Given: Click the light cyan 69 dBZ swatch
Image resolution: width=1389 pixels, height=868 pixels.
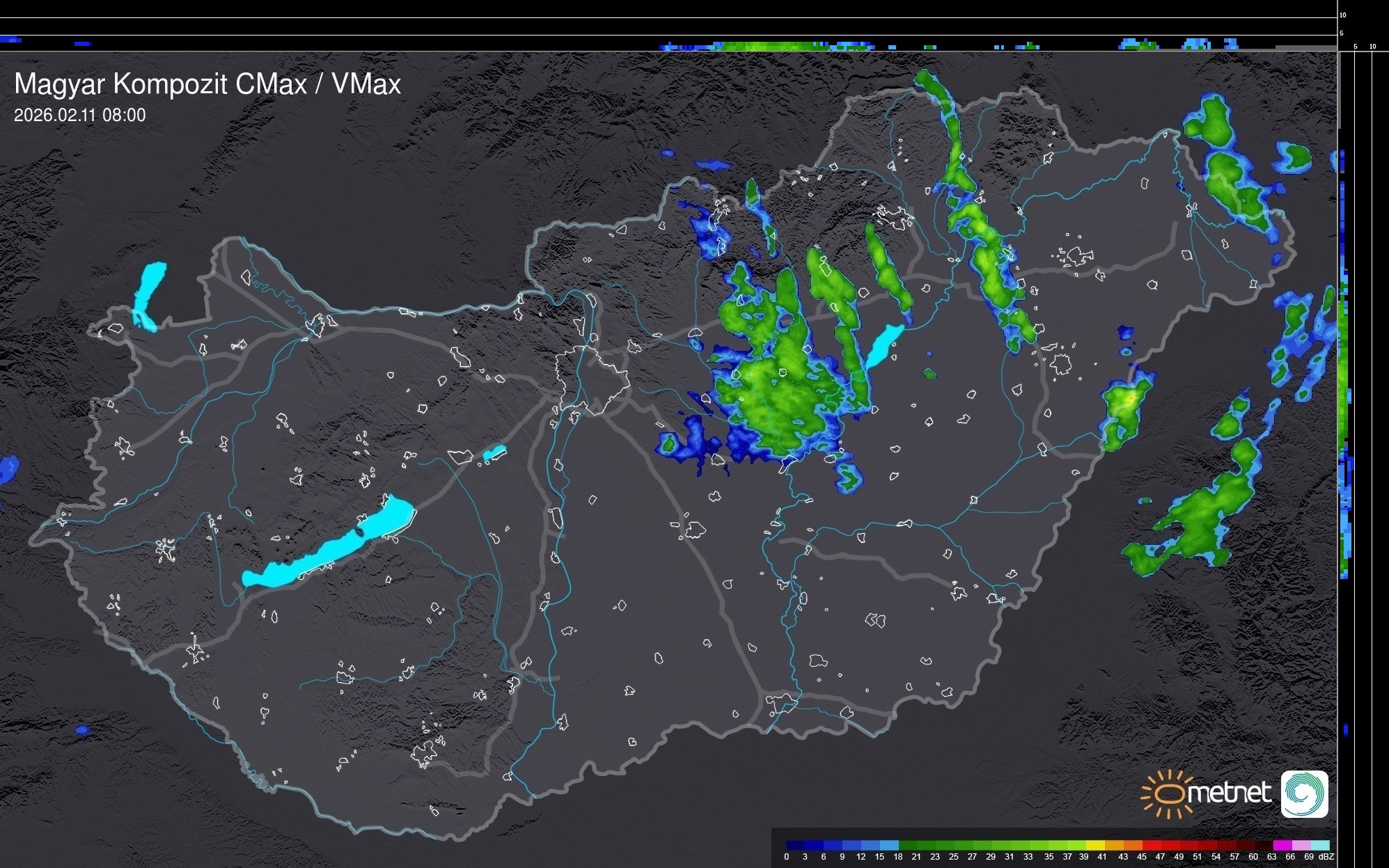Looking at the screenshot, I should (1320, 845).
